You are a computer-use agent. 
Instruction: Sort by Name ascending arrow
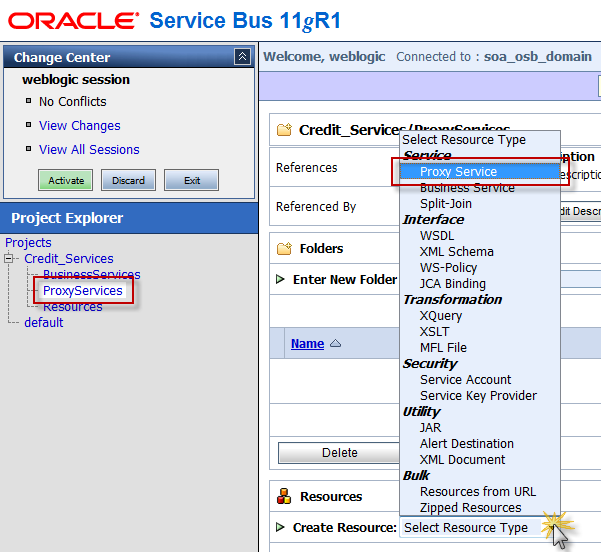coord(335,343)
